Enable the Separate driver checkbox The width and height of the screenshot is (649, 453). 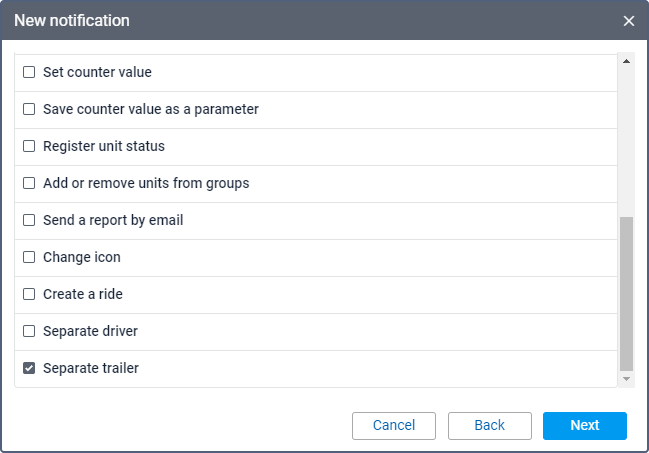click(x=29, y=331)
